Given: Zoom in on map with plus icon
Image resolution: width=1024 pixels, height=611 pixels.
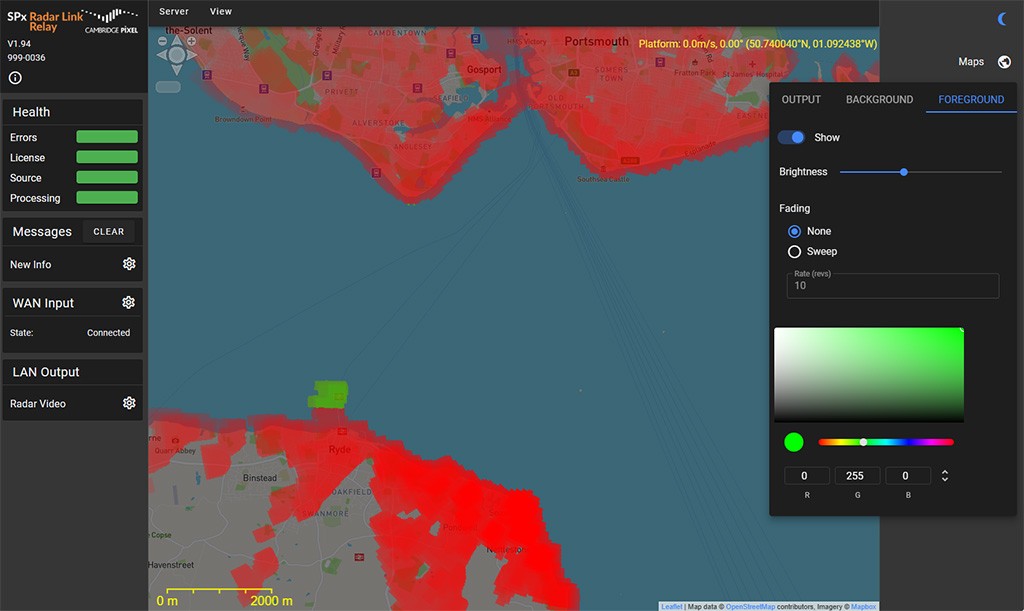Looking at the screenshot, I should point(192,41).
